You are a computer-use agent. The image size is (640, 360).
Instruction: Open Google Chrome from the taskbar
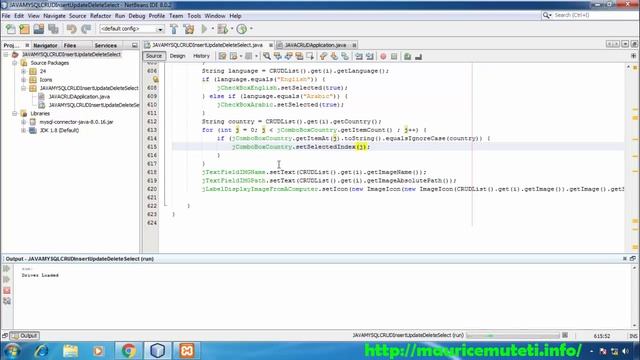click(x=129, y=351)
